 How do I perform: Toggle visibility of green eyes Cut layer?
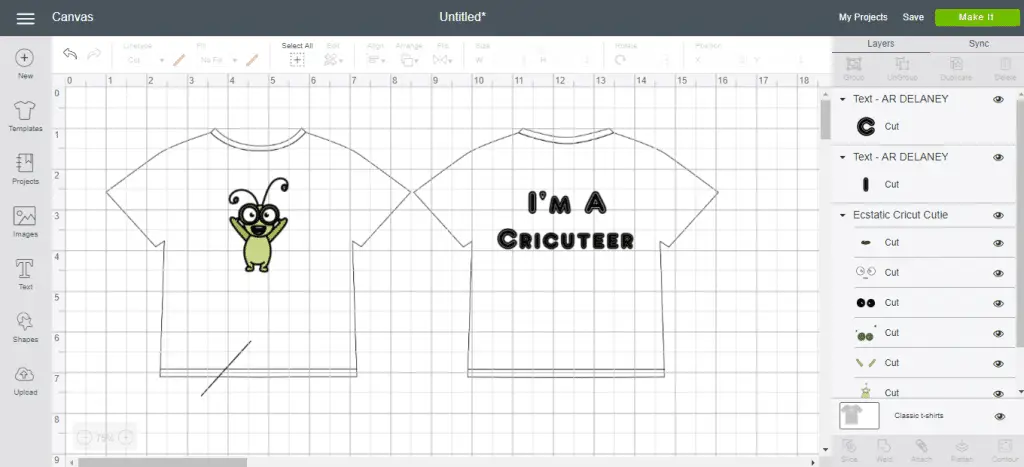tap(998, 333)
